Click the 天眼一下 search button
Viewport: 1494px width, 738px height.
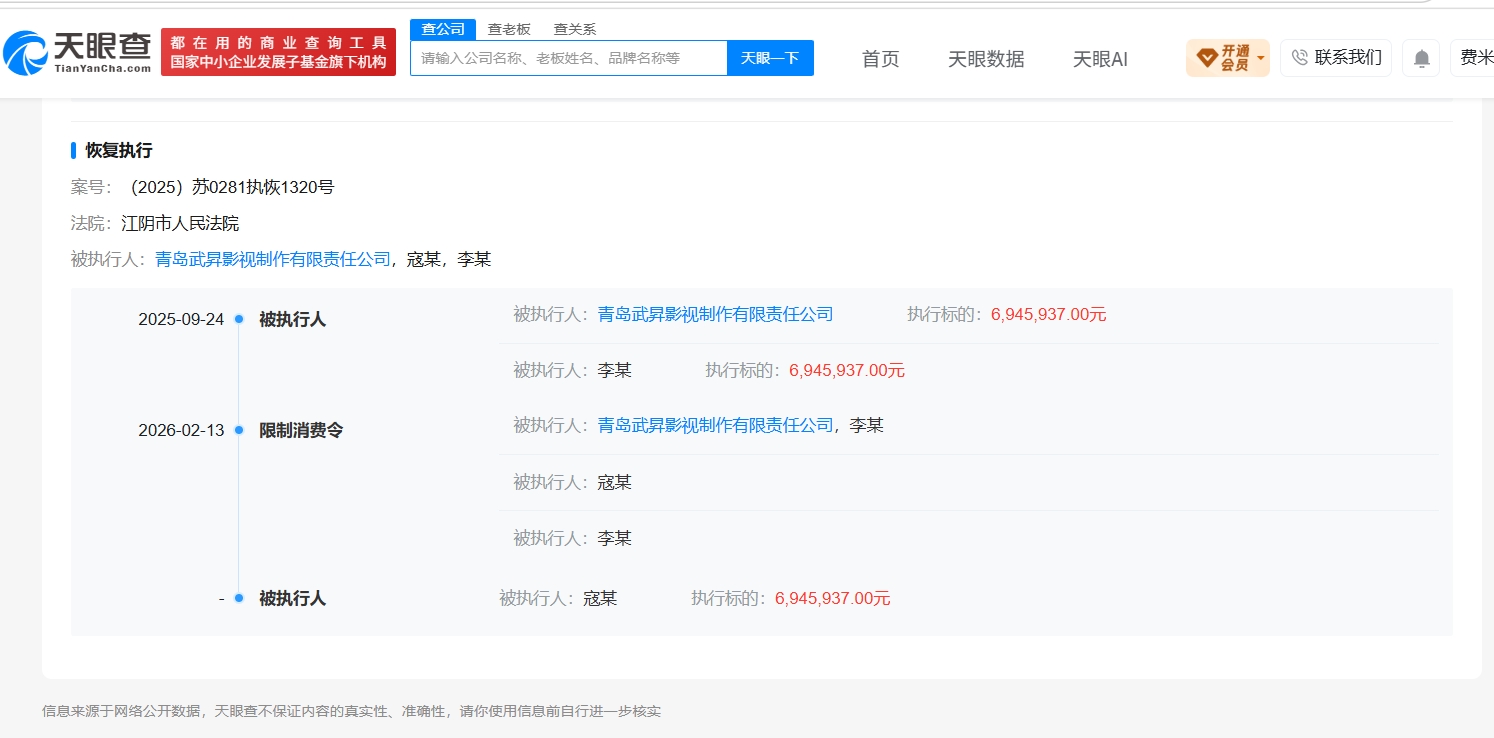770,58
